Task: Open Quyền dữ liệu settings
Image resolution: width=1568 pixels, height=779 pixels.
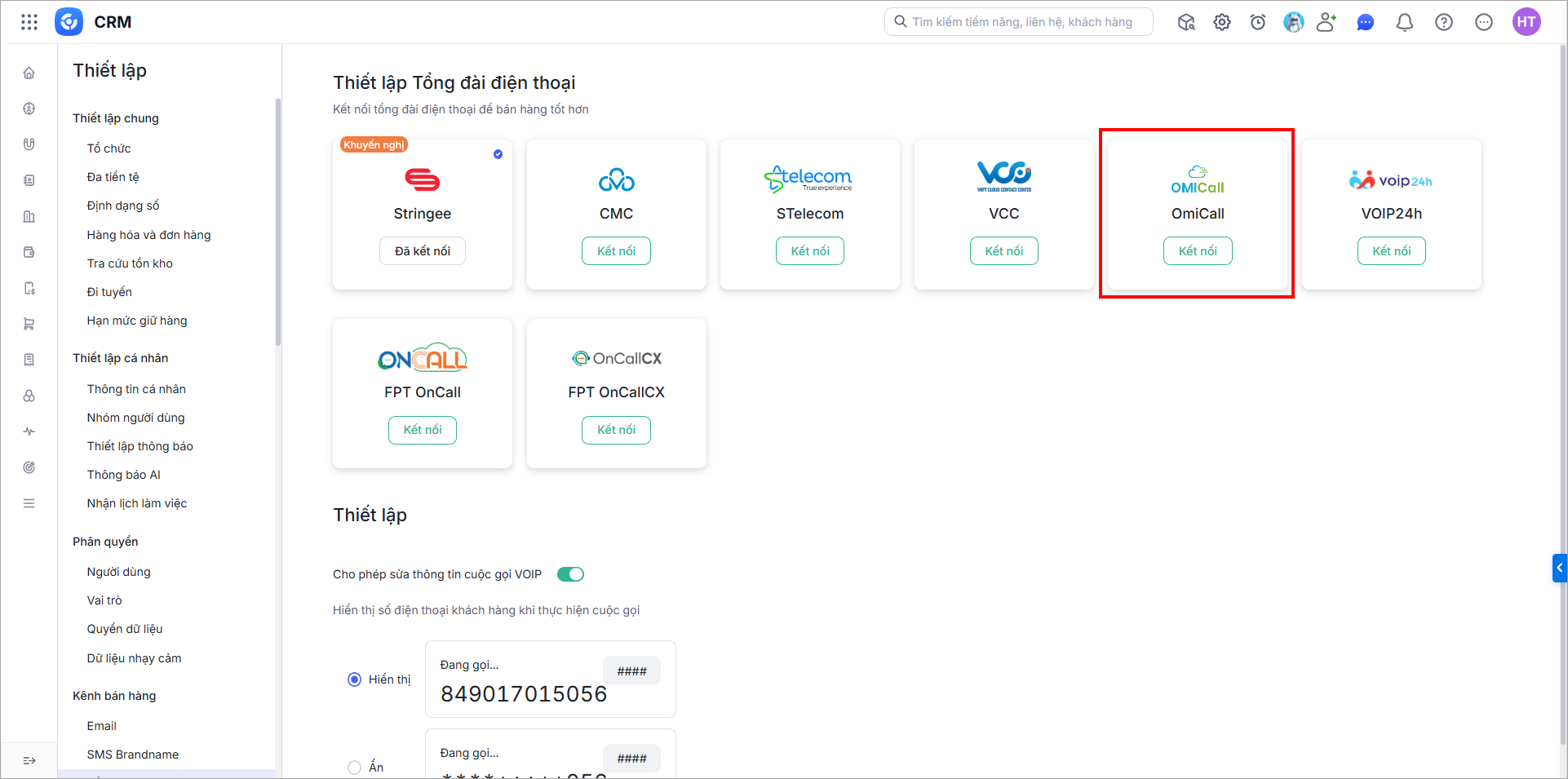Action: click(125, 629)
